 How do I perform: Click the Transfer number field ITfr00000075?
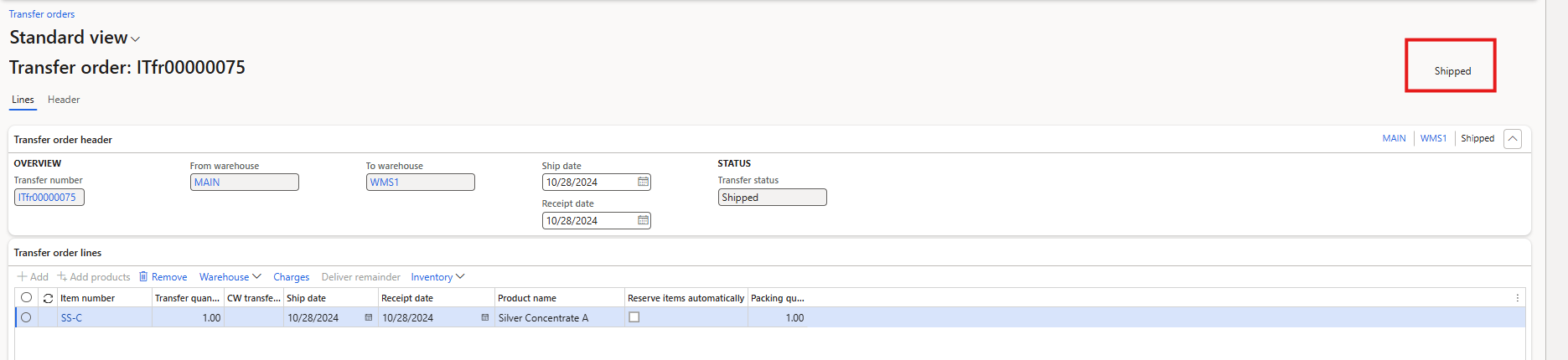click(x=48, y=198)
